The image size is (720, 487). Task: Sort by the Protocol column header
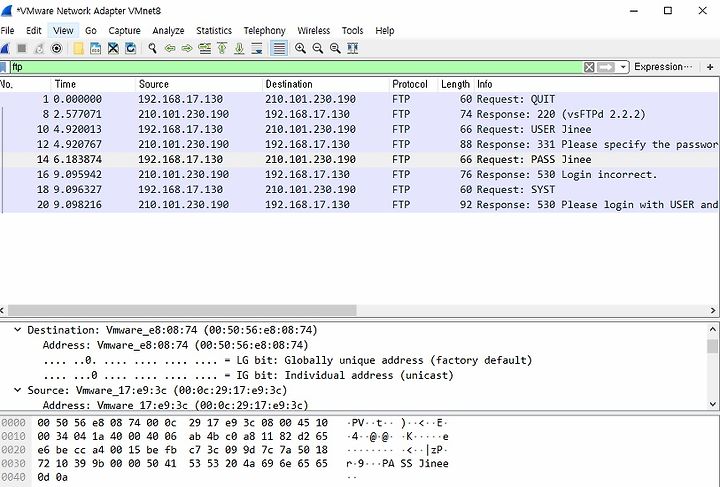pos(413,84)
